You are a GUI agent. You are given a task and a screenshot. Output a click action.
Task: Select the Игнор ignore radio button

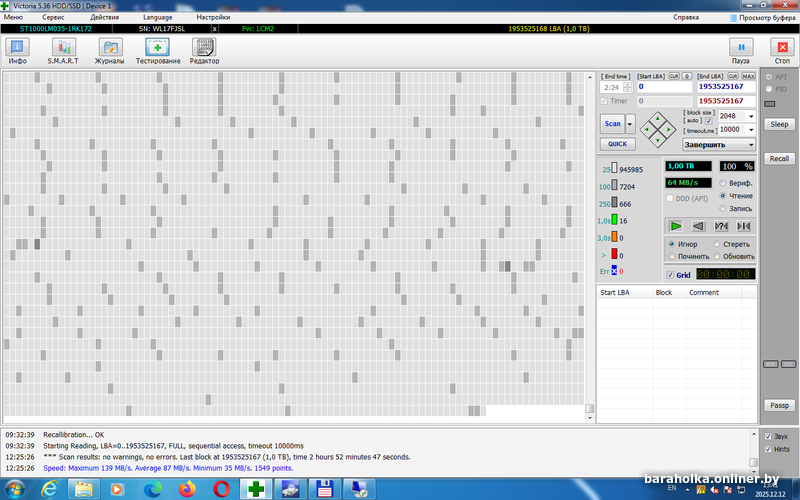672,244
